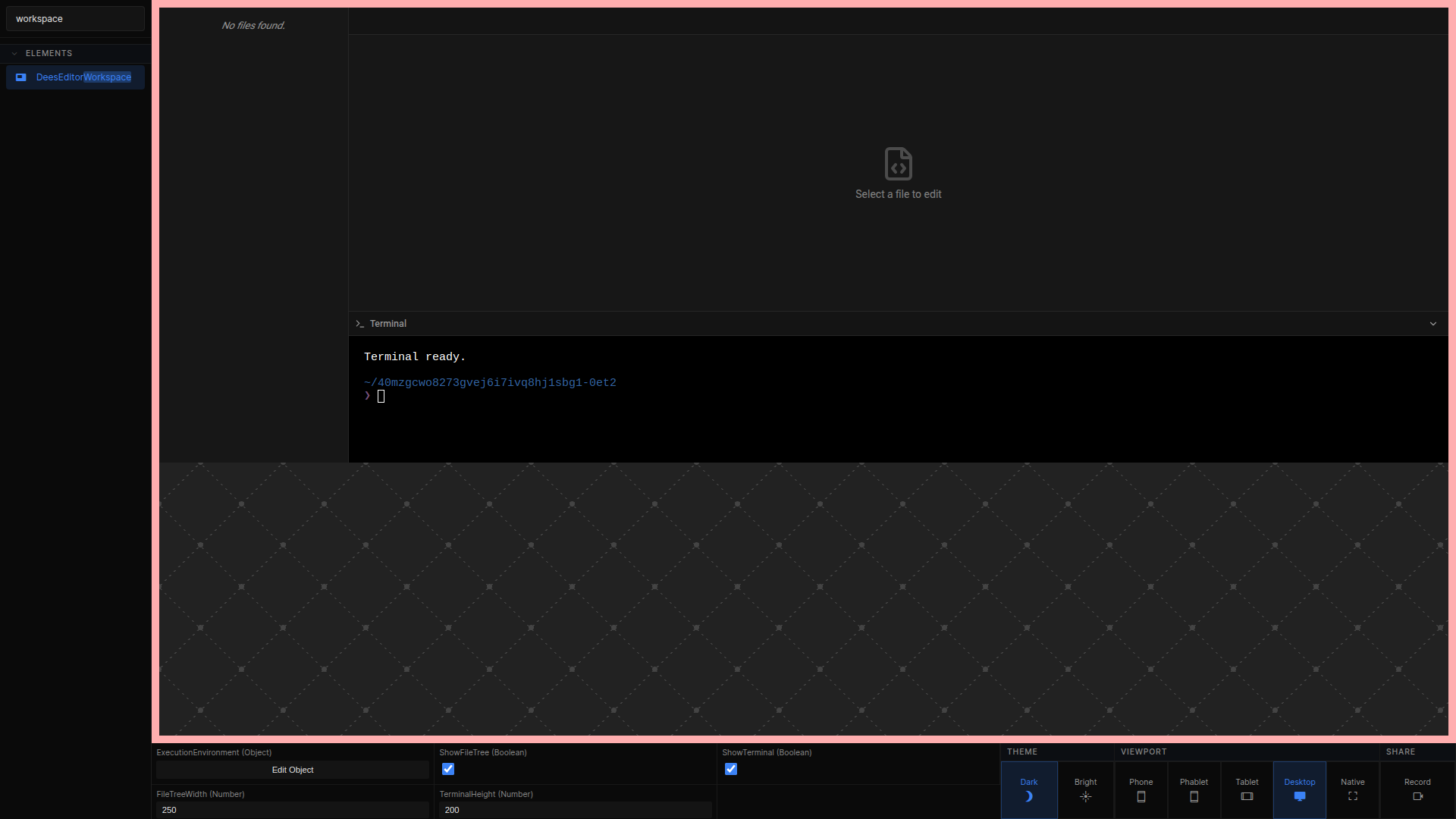Viewport: 1456px width, 819px height.
Task: Switch to Bright theme sun icon
Action: coord(1085,796)
